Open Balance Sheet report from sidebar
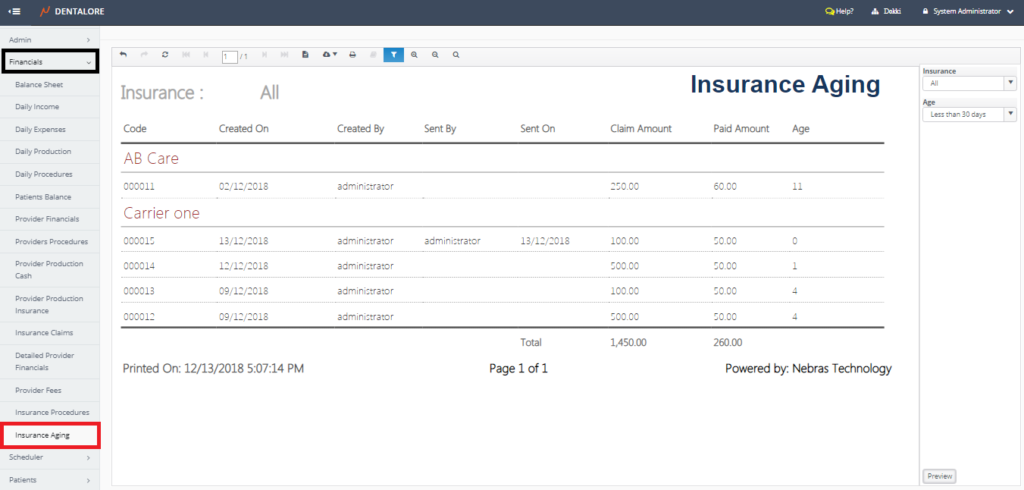The image size is (1024, 490). pyautogui.click(x=40, y=85)
